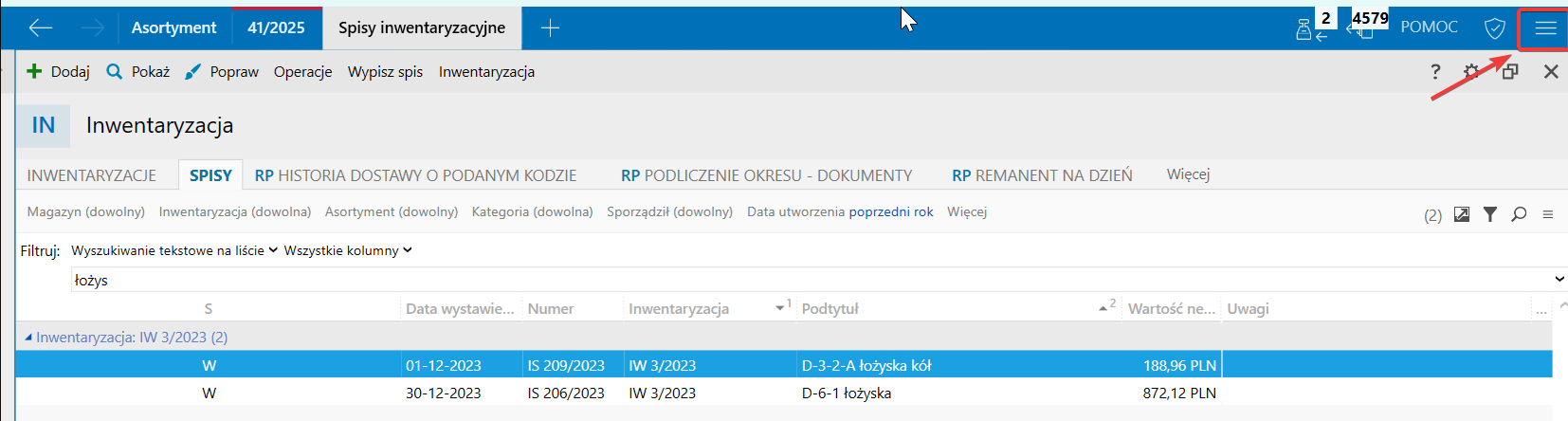The height and width of the screenshot is (421, 1568).
Task: Open the Inwentaryzacja column dropdown arrow
Action: click(780, 308)
